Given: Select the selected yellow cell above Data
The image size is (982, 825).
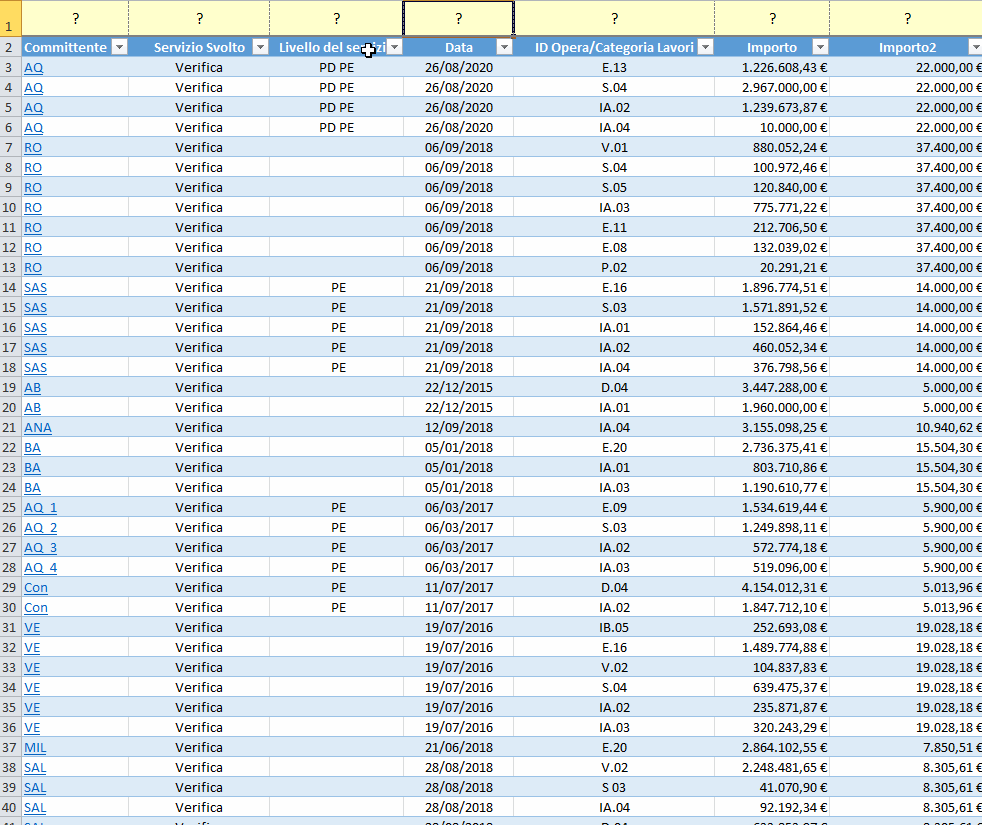Looking at the screenshot, I should pos(458,18).
